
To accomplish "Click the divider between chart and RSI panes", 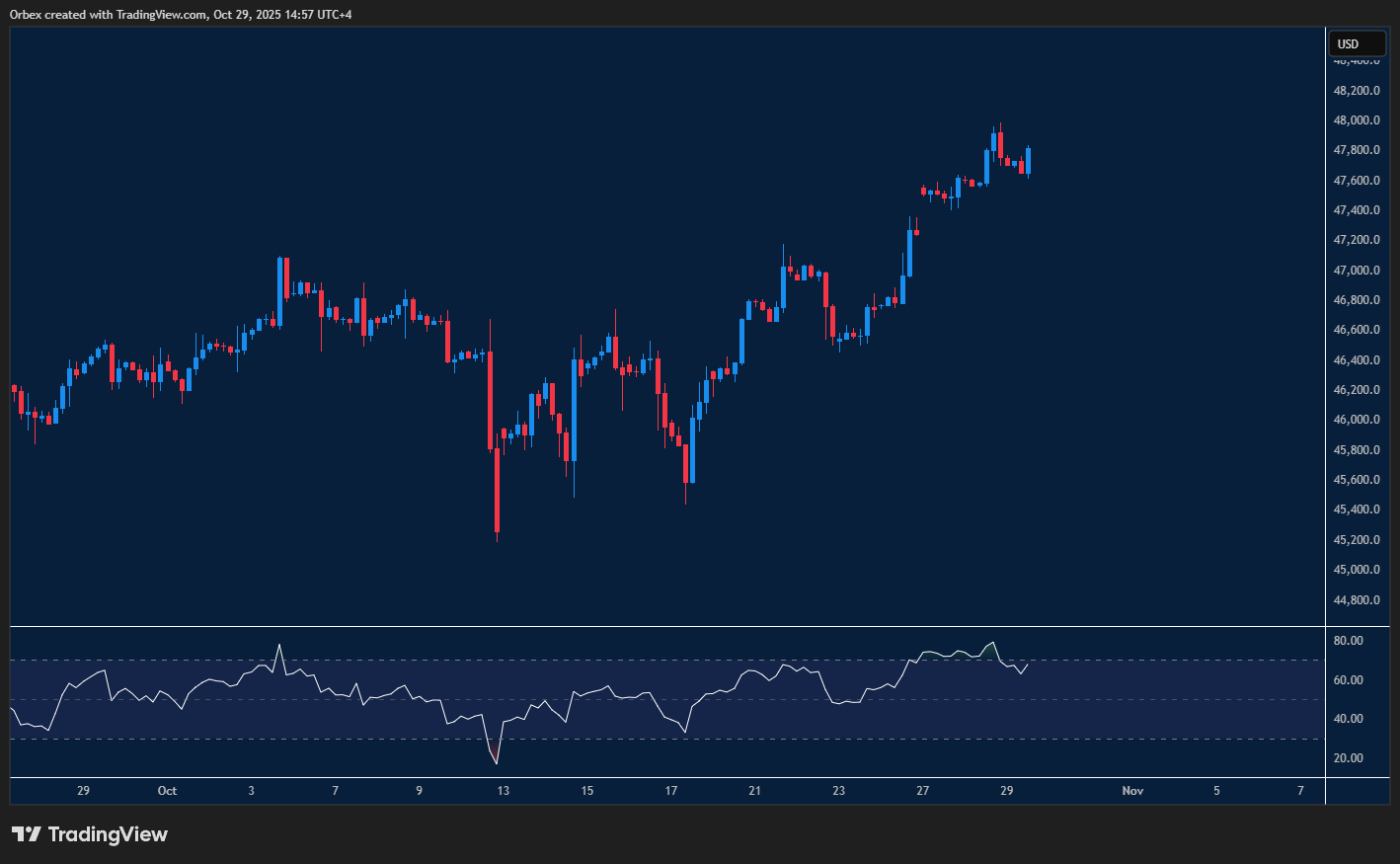I will [x=661, y=625].
